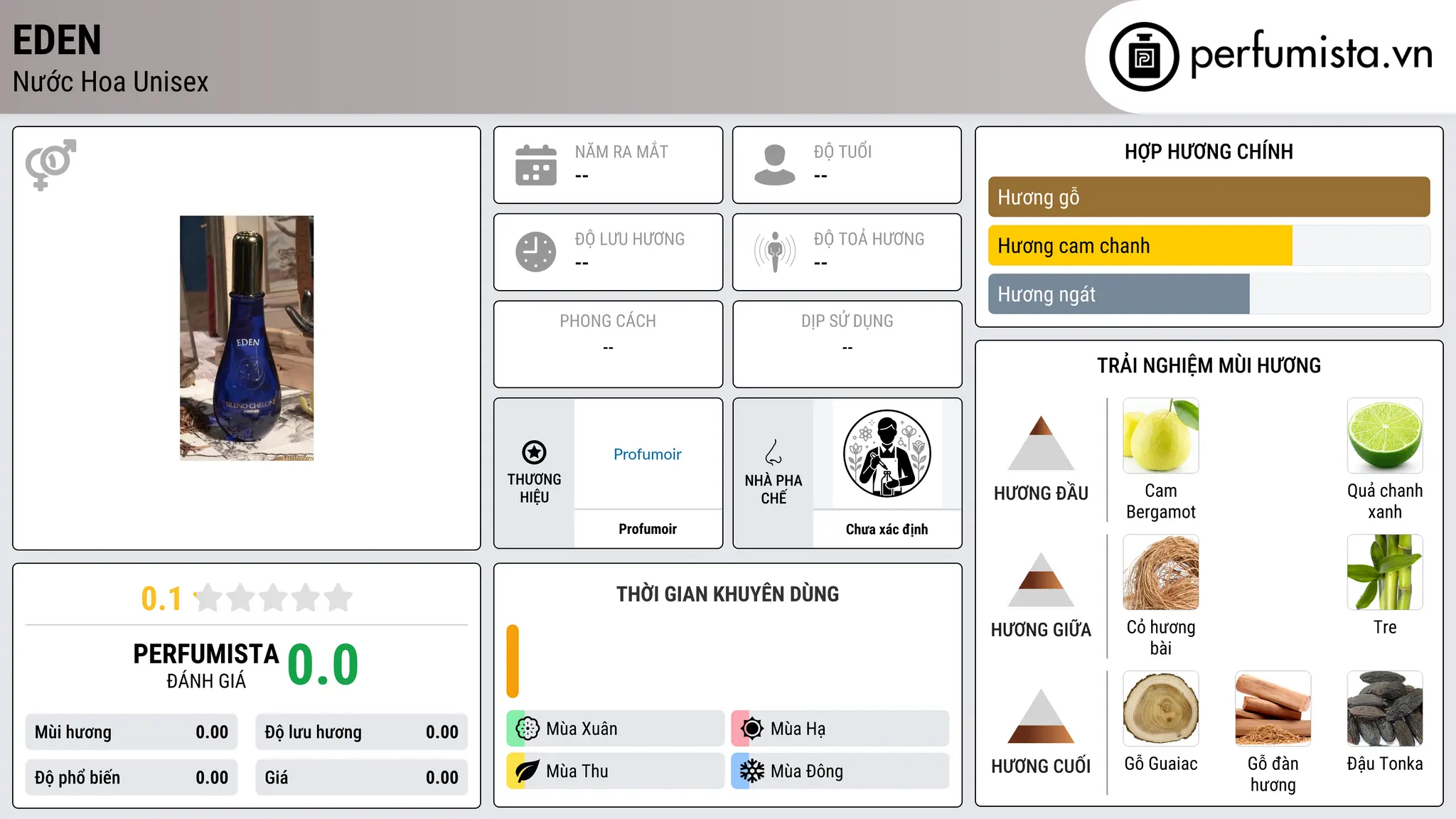Open the EDEN blue bottle photo
Screen dimensions: 1456x819
(x=247, y=338)
